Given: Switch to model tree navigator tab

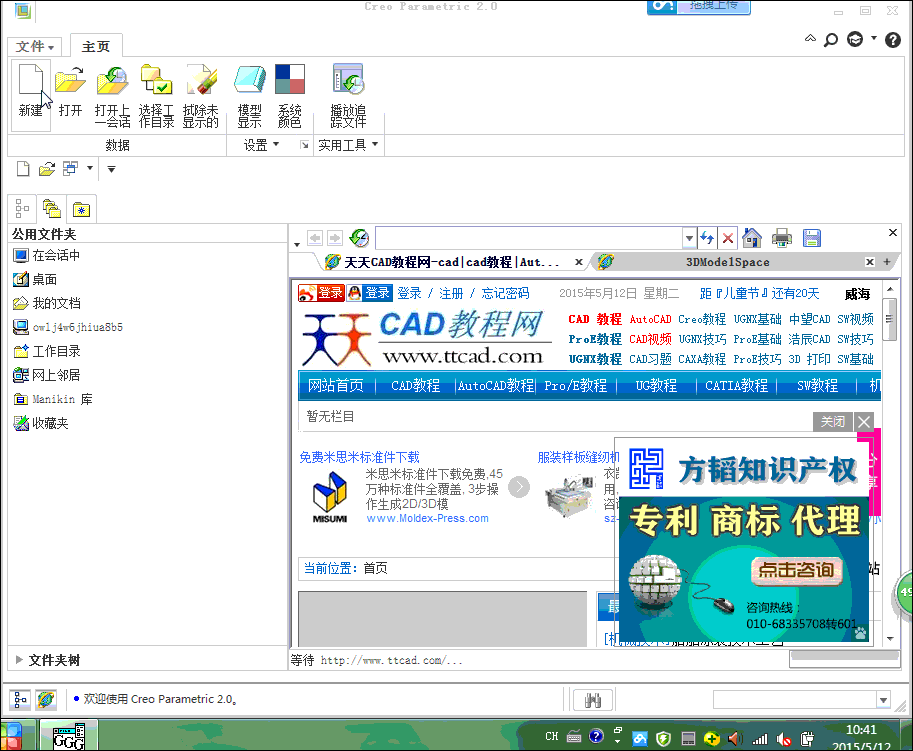Looking at the screenshot, I should [x=22, y=208].
